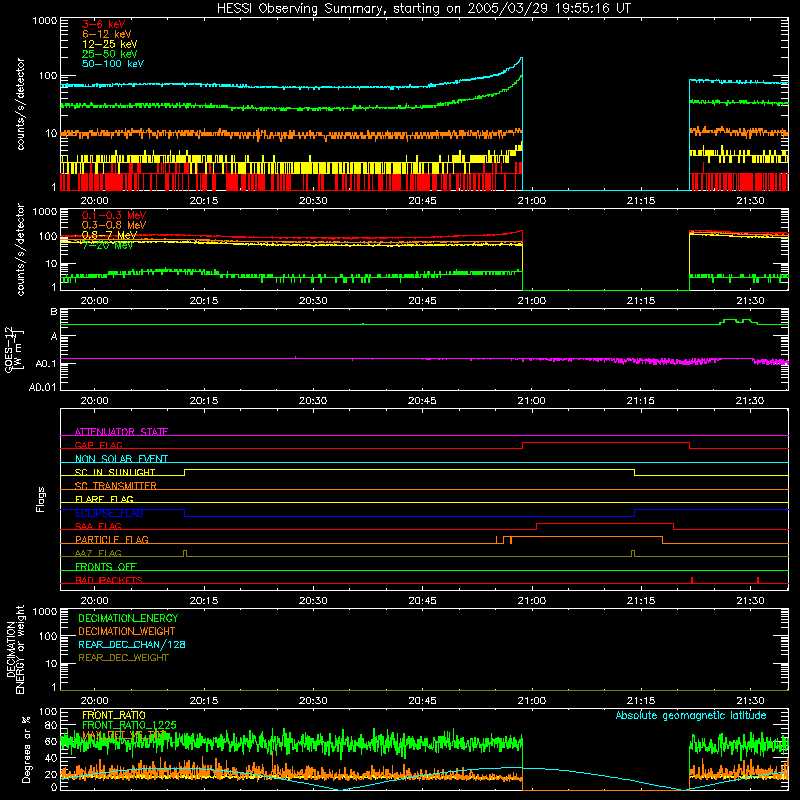This screenshot has height=800, width=800.
Task: Select the FLARE_FLAG label
Action: click(x=104, y=499)
